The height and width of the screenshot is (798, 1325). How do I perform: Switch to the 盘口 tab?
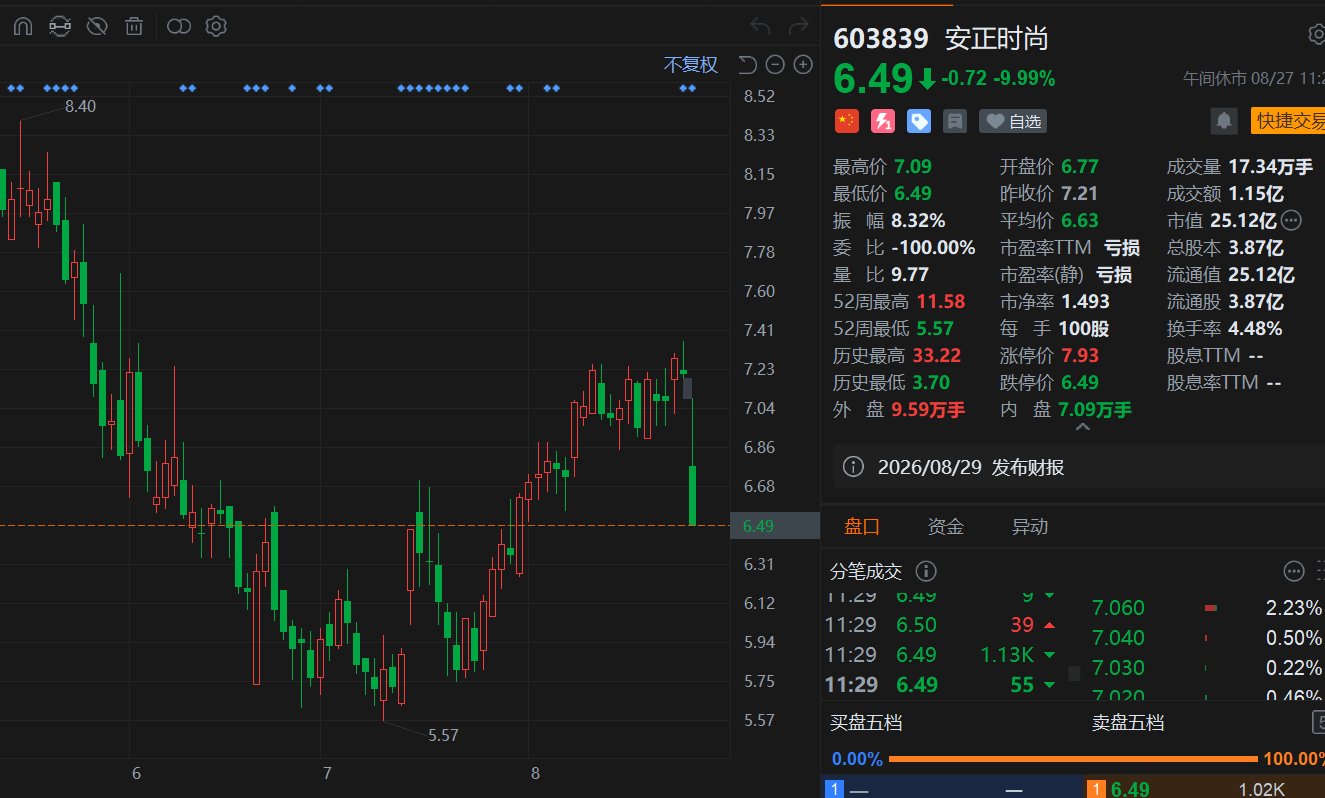(x=862, y=527)
